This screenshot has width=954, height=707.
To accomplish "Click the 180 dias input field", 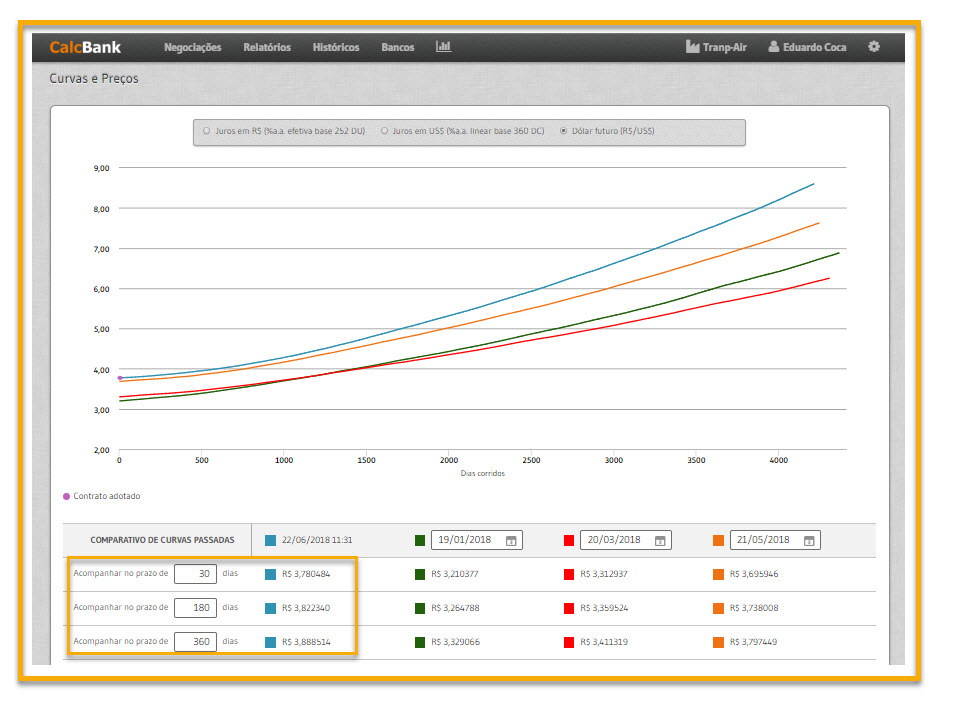I will pyautogui.click(x=195, y=608).
